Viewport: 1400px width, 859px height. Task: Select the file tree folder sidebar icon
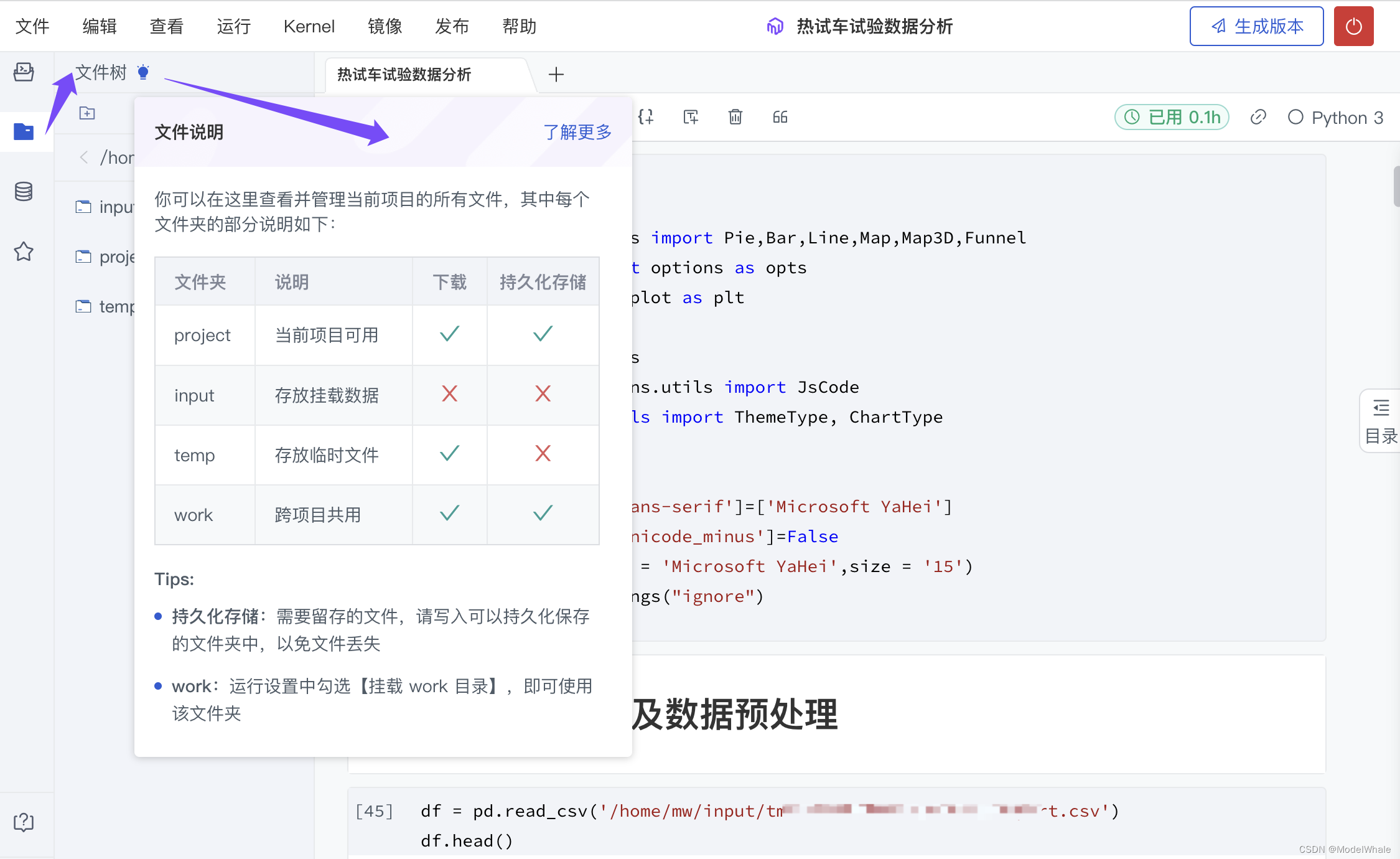point(24,131)
